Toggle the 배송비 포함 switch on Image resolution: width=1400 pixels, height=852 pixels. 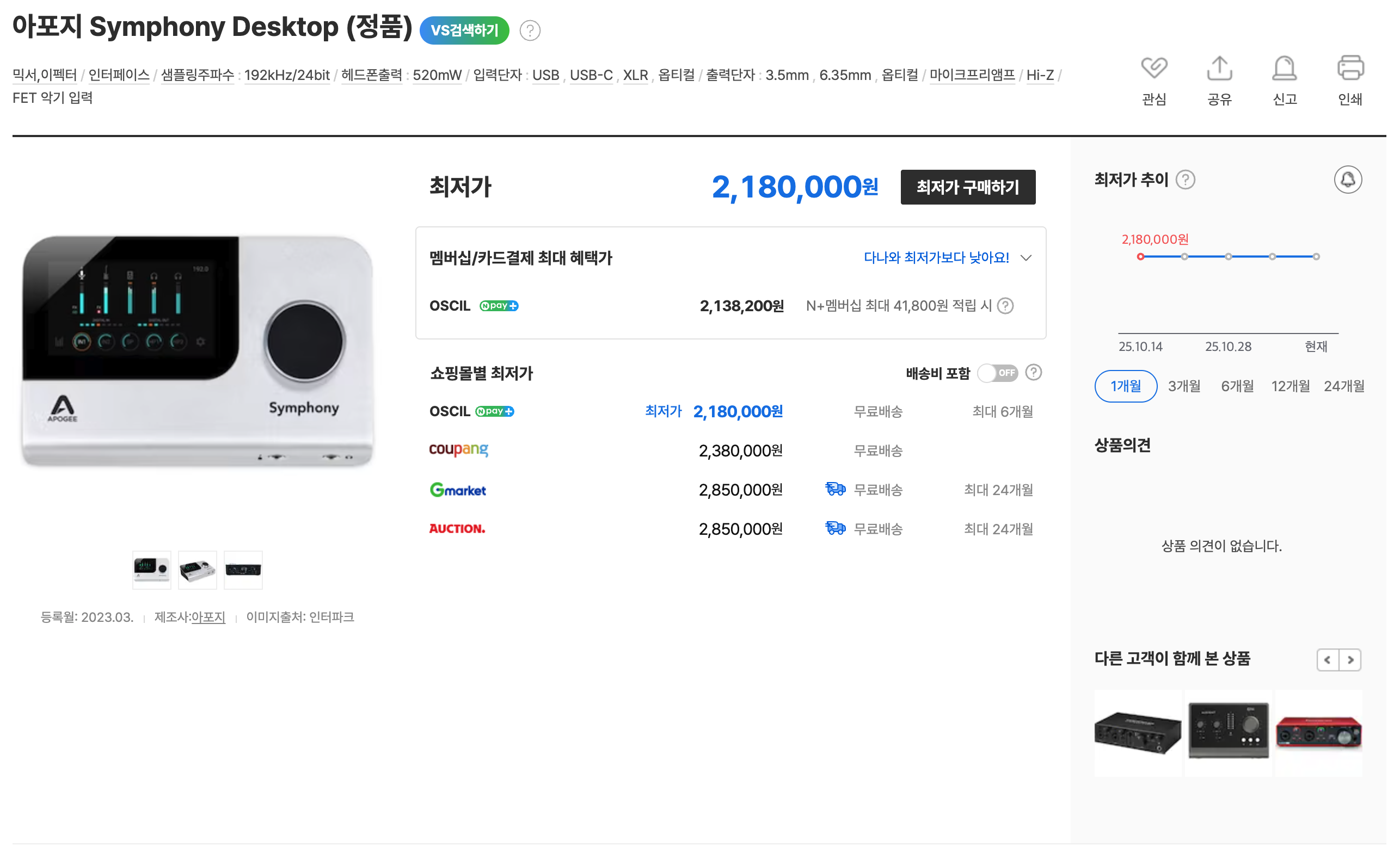pos(998,373)
